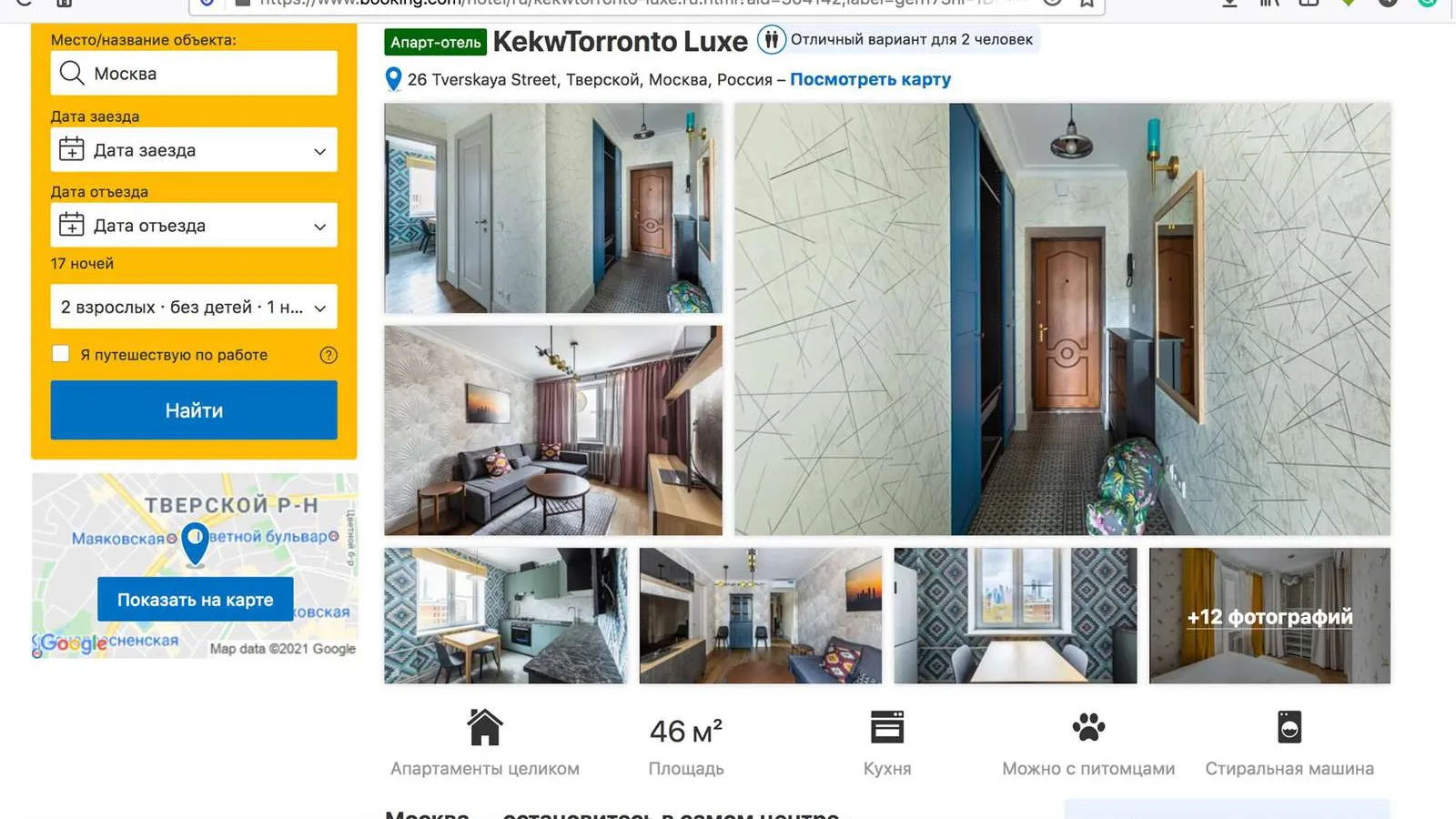The height and width of the screenshot is (819, 1456).
Task: Open the living room sofa photo
Action: [x=553, y=430]
